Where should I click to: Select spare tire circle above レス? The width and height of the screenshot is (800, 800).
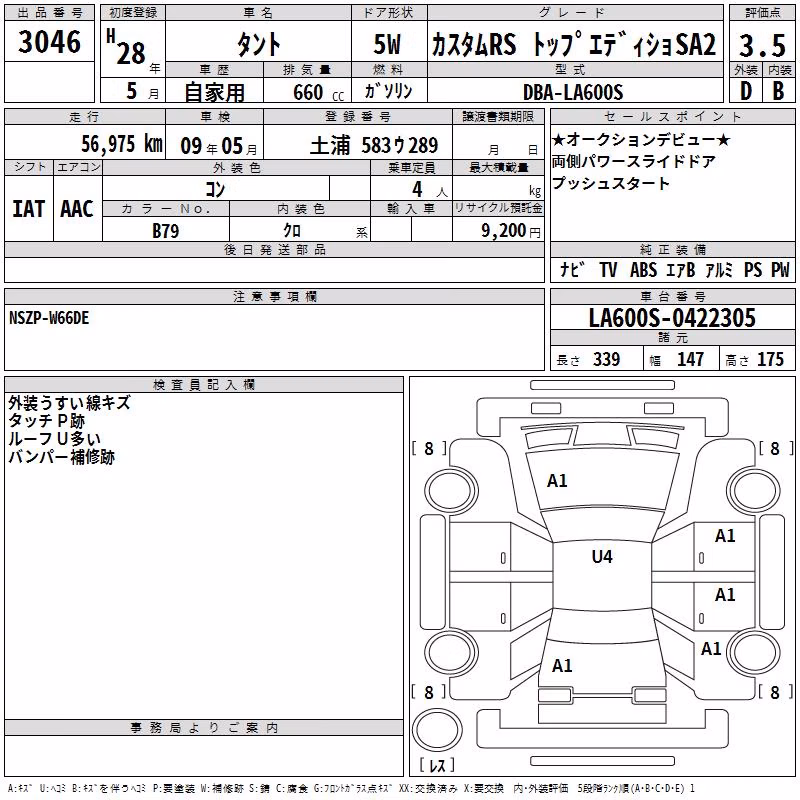coord(437,731)
